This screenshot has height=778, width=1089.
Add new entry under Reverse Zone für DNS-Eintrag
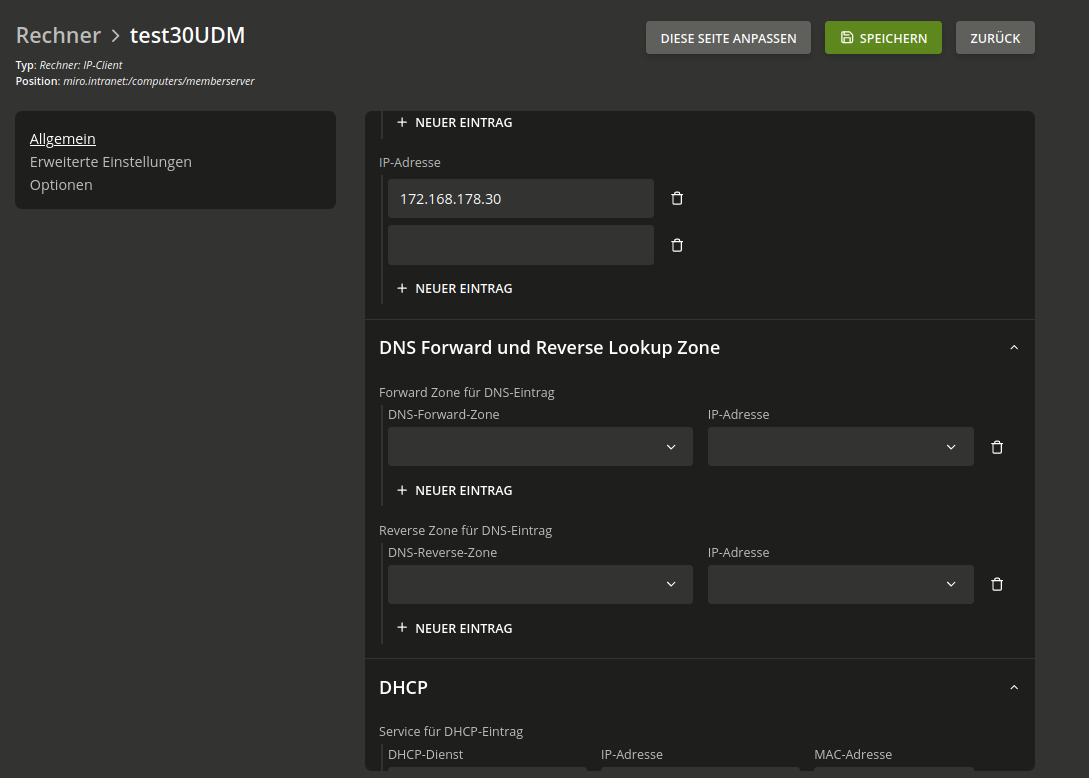pos(455,629)
